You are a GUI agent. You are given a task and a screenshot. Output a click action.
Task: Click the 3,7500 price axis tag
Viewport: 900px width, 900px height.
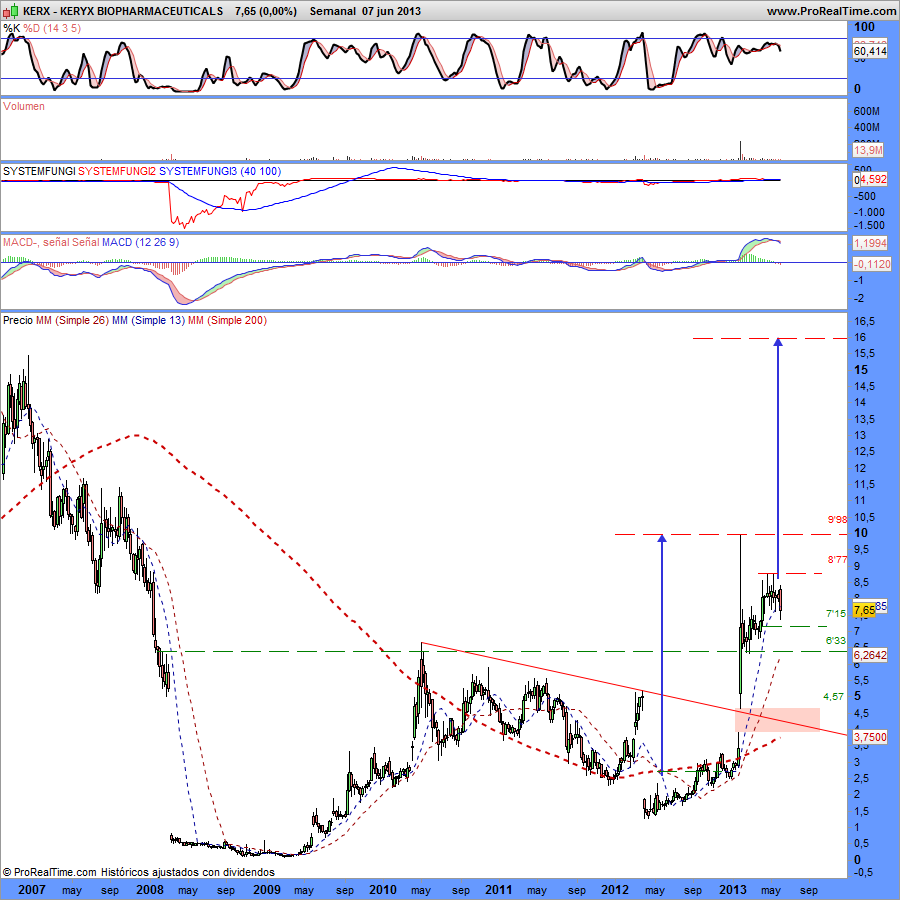870,736
